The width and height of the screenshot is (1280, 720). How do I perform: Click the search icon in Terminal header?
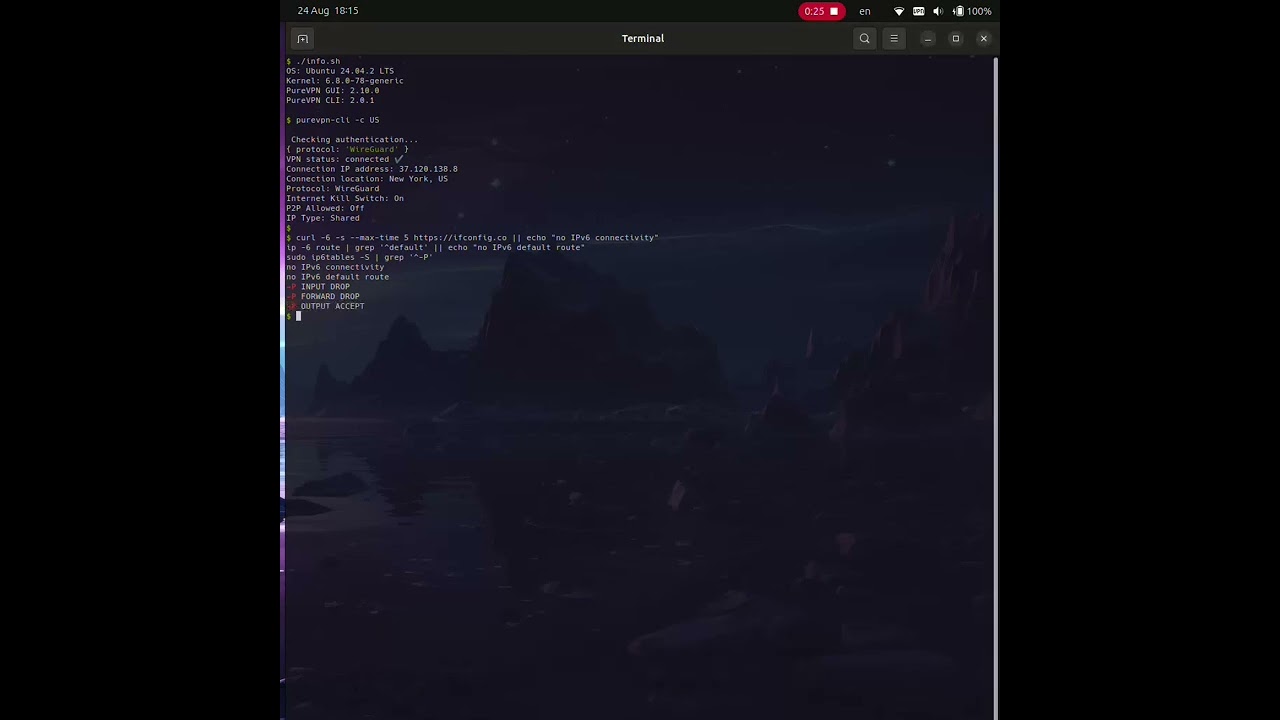click(x=865, y=39)
